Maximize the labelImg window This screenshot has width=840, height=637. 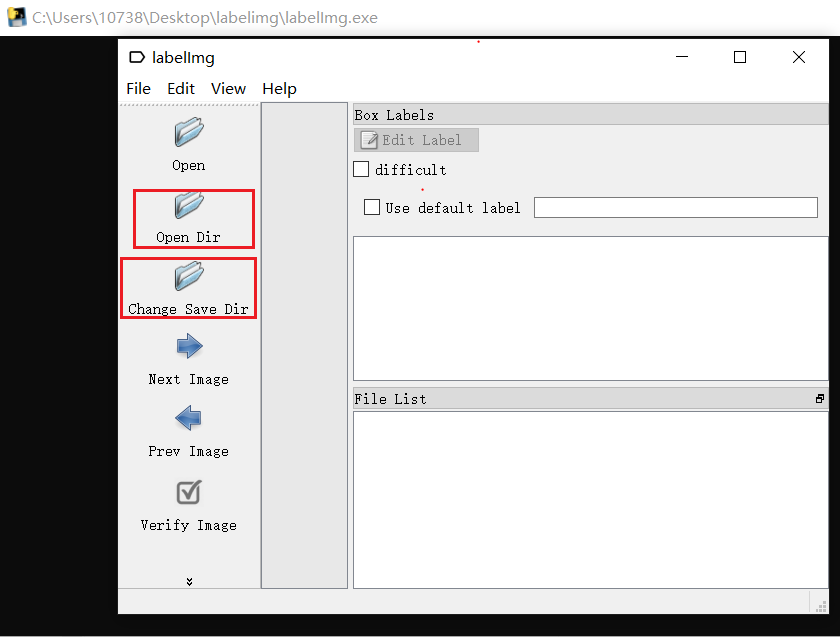(x=740, y=57)
